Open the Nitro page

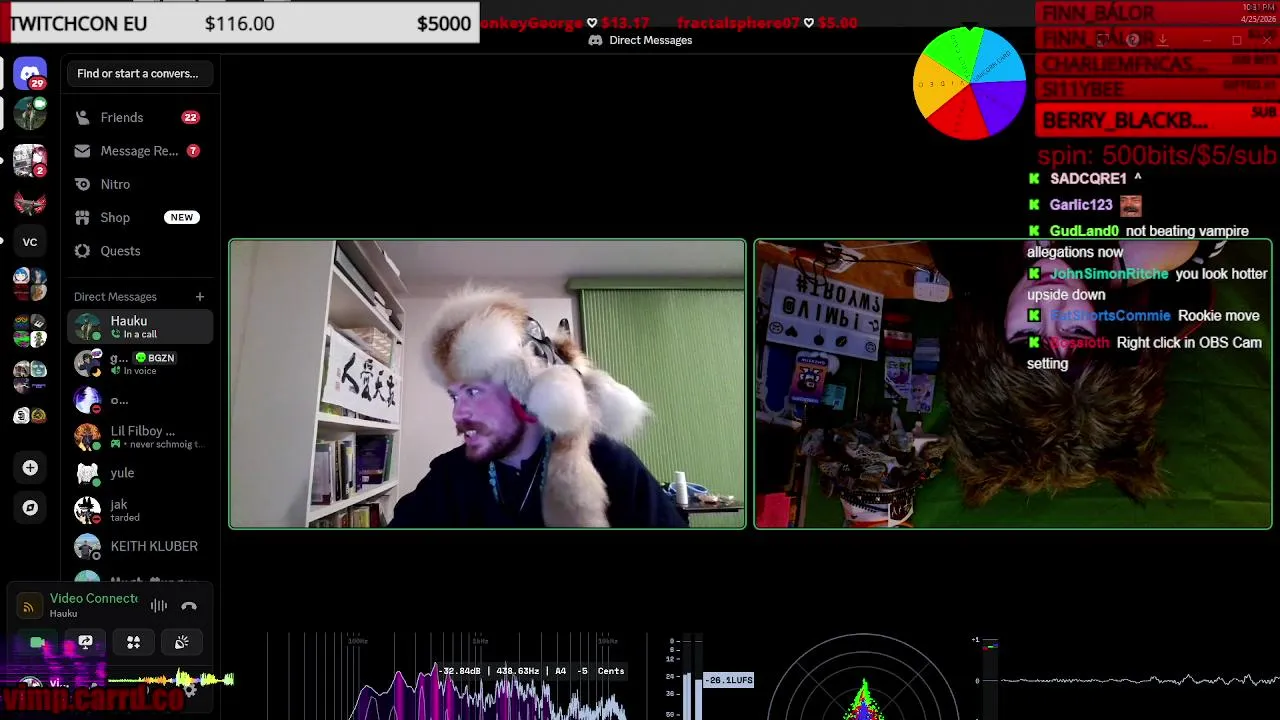140,184
